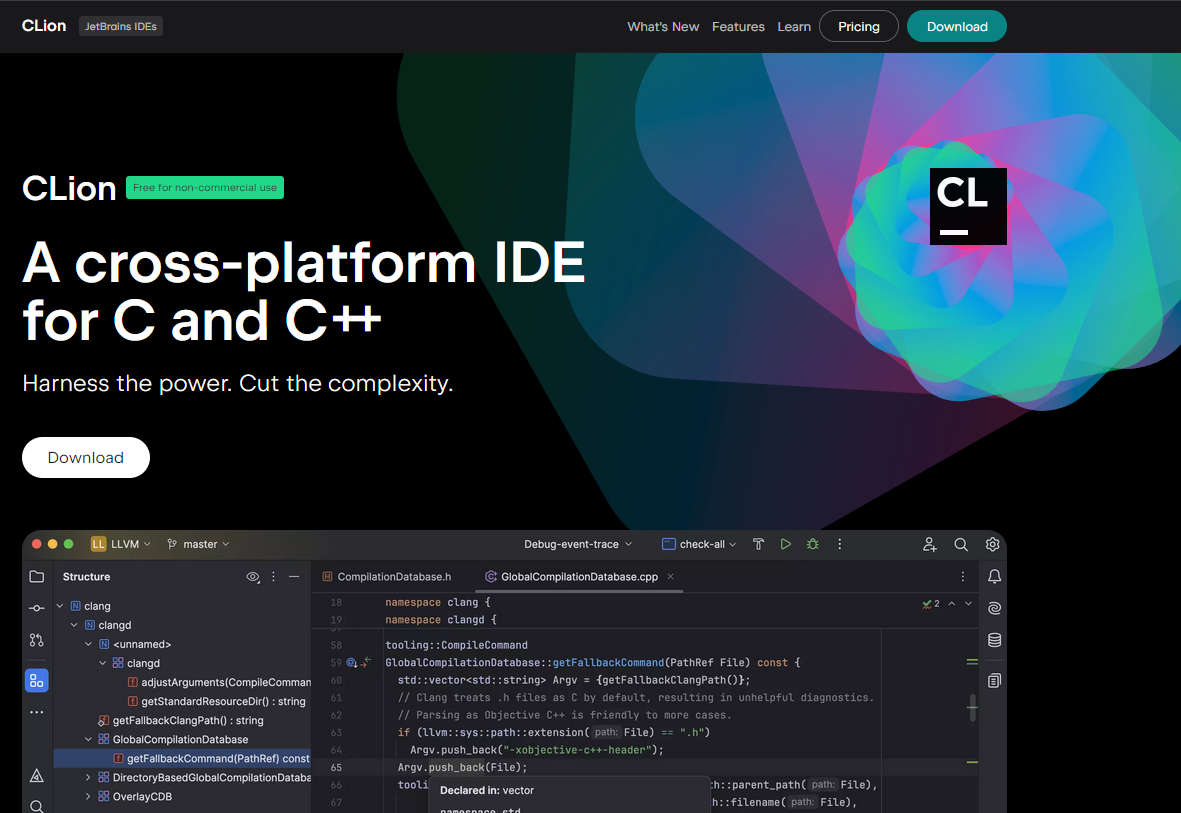Open the Pull Requests tool window icon
The width and height of the screenshot is (1181, 813).
pyautogui.click(x=36, y=640)
